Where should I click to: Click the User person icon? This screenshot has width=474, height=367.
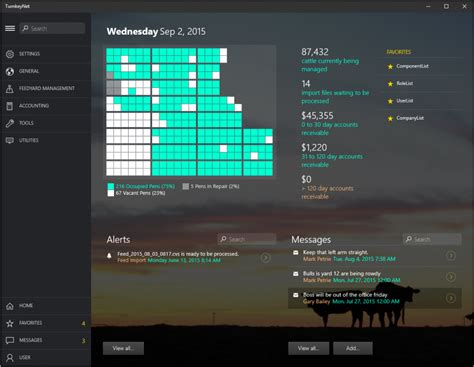point(10,358)
